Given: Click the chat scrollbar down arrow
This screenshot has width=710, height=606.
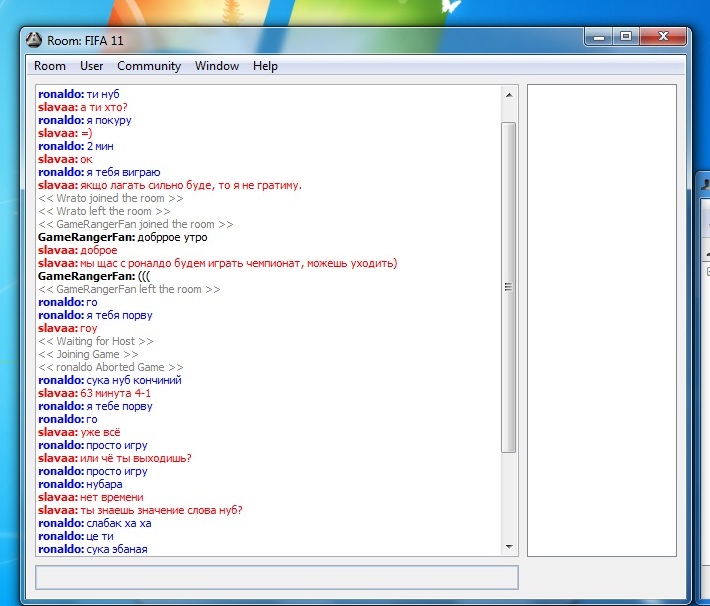Looking at the screenshot, I should point(509,547).
